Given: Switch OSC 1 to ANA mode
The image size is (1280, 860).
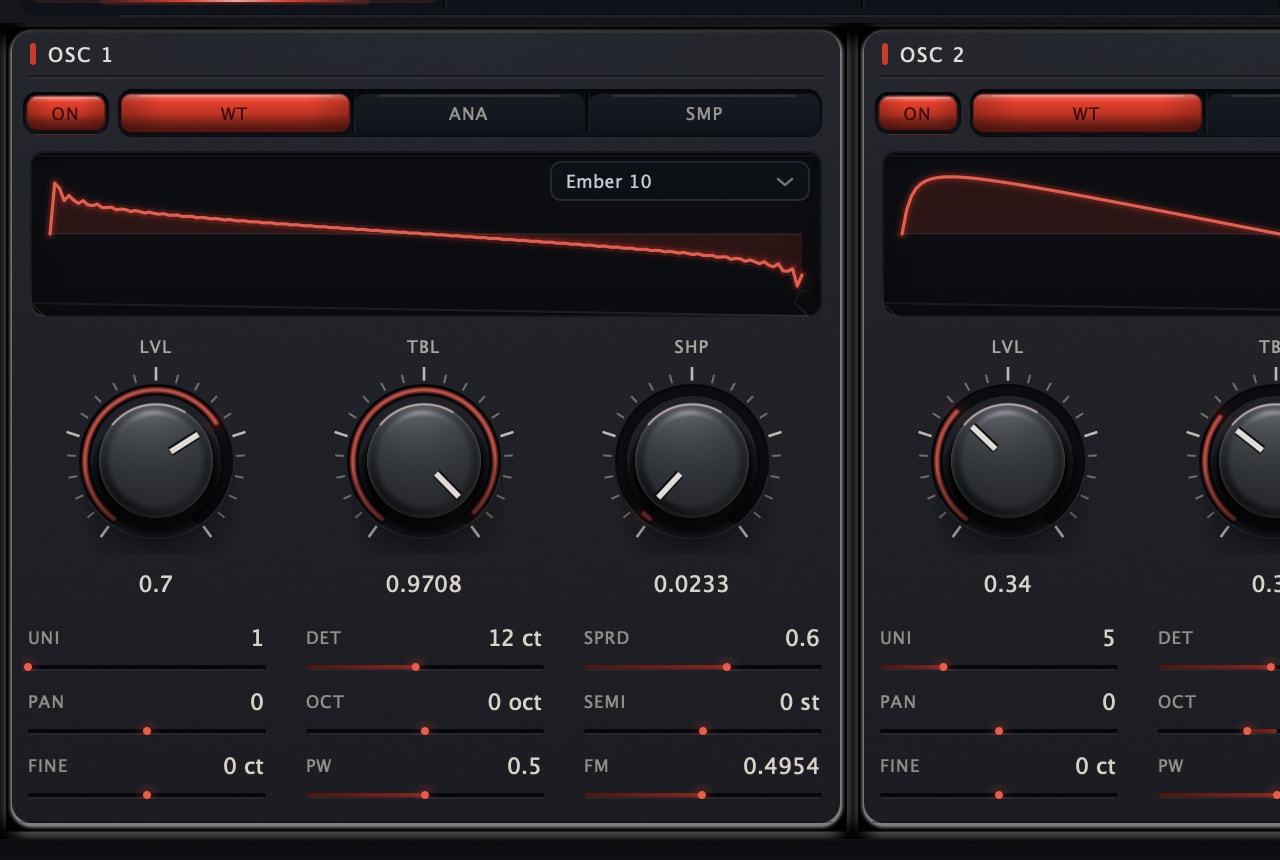Looking at the screenshot, I should pyautogui.click(x=468, y=114).
